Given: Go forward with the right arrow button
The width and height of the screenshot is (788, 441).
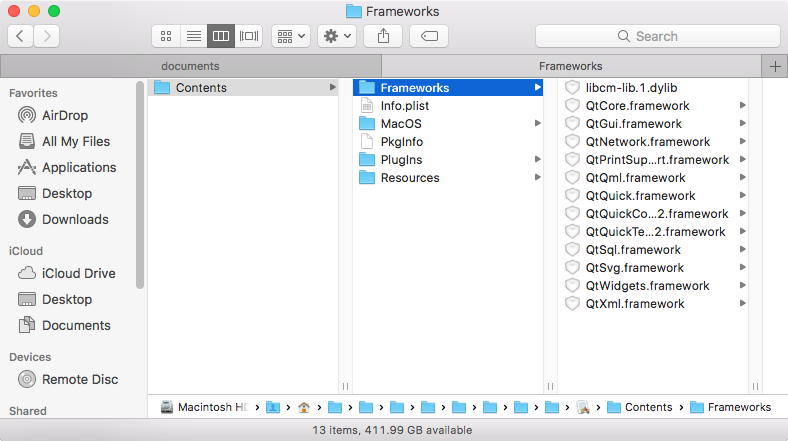Looking at the screenshot, I should 47,36.
